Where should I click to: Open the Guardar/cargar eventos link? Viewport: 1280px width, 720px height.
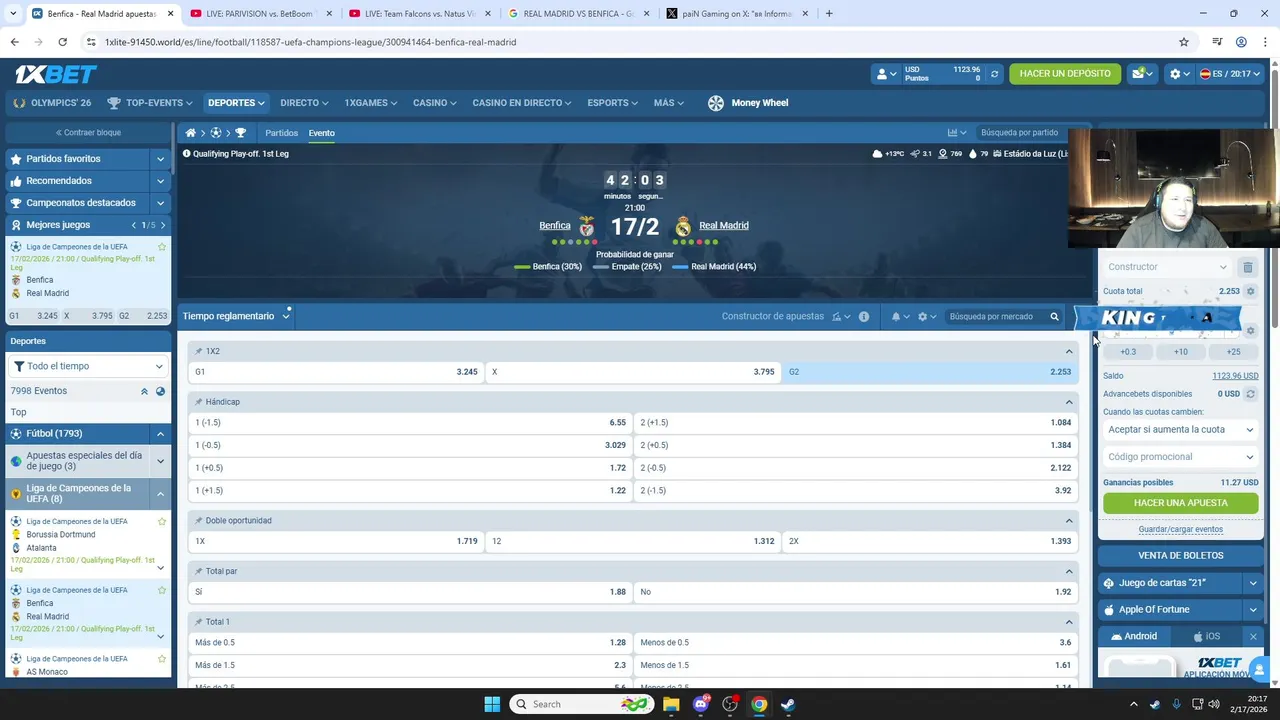[x=1180, y=529]
